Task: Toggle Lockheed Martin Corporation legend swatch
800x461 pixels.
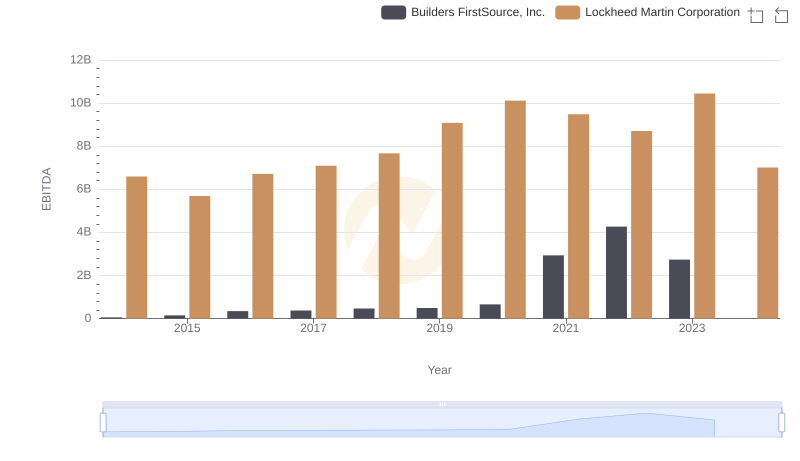Action: tap(567, 12)
